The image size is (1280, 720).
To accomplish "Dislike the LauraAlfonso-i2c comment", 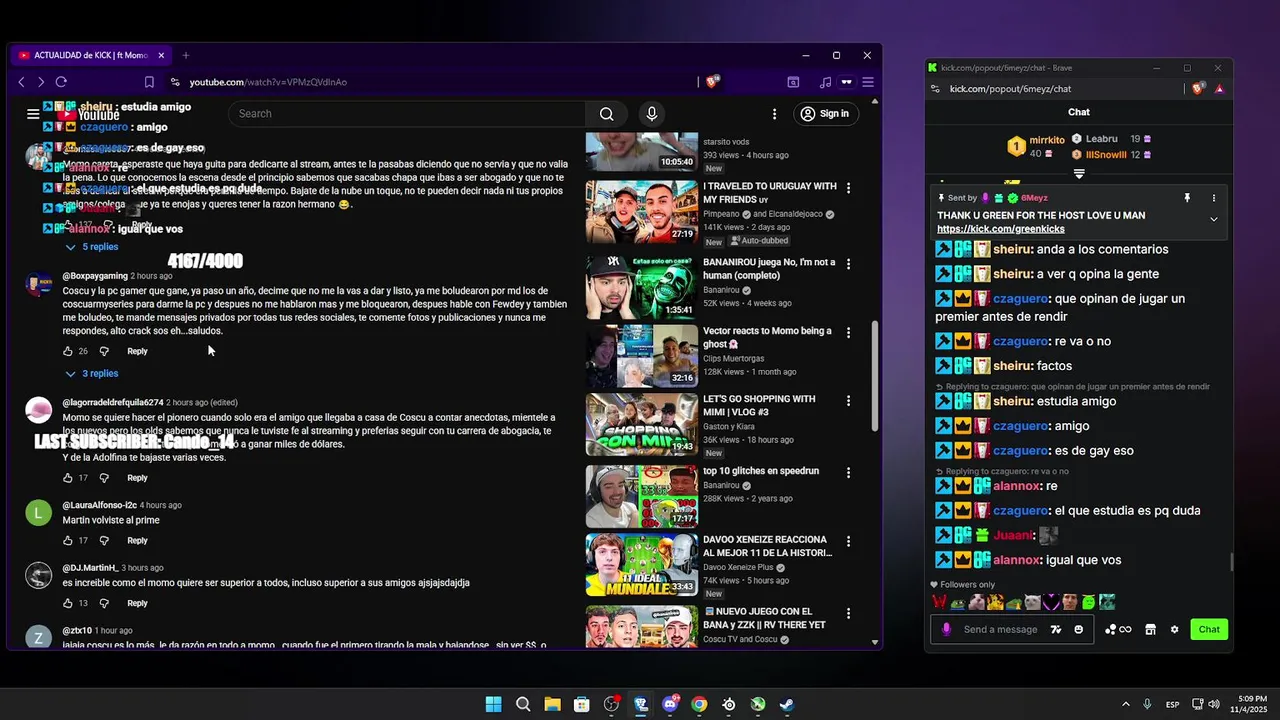I will (x=104, y=541).
